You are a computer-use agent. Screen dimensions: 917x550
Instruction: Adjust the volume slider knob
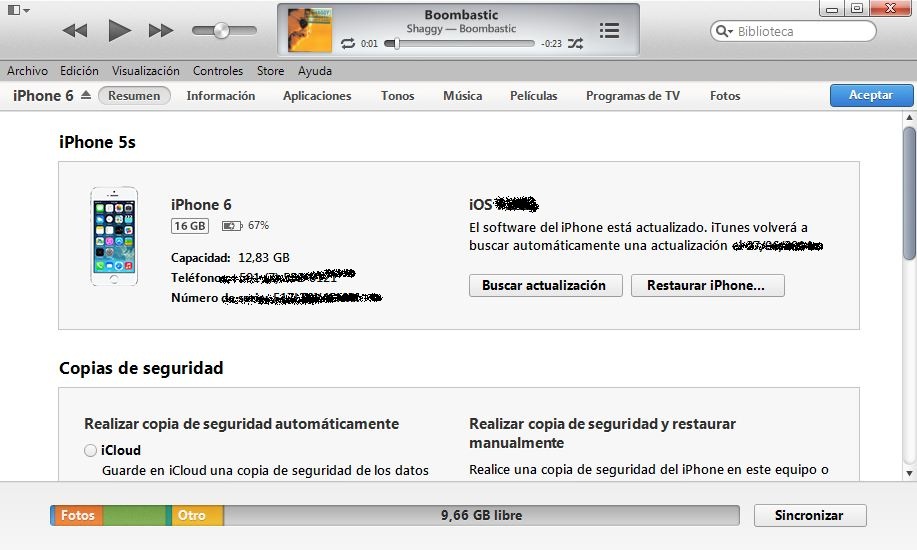coord(221,30)
